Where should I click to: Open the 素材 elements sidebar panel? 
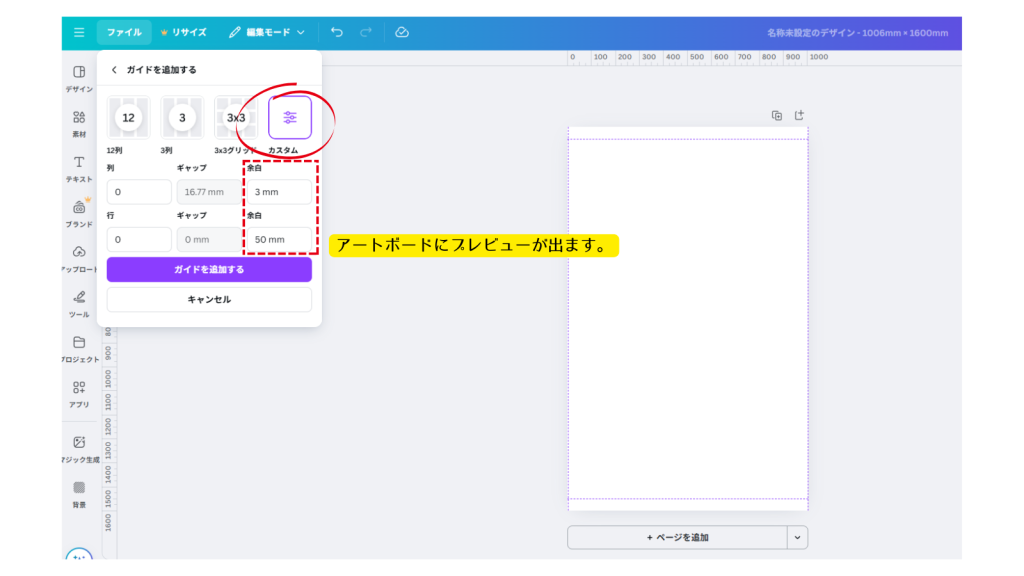[79, 123]
